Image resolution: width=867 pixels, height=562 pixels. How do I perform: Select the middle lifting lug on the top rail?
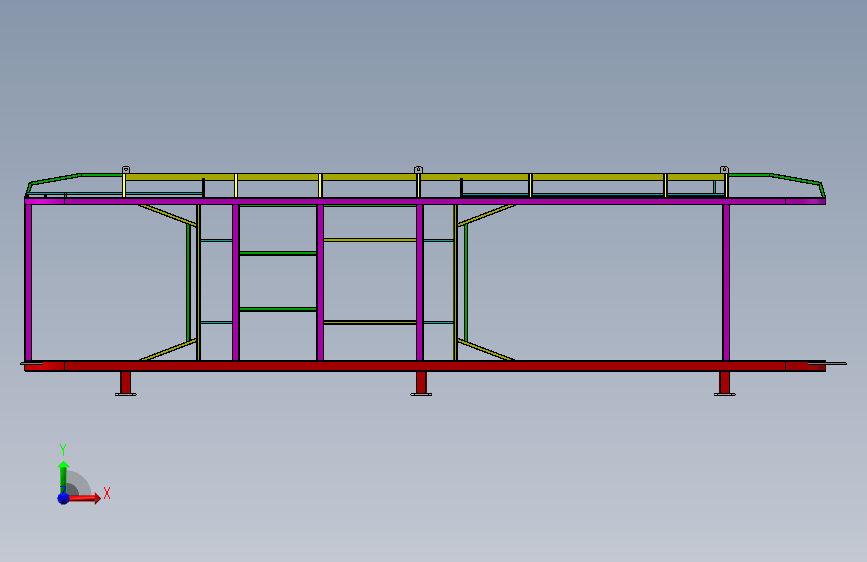(x=419, y=170)
